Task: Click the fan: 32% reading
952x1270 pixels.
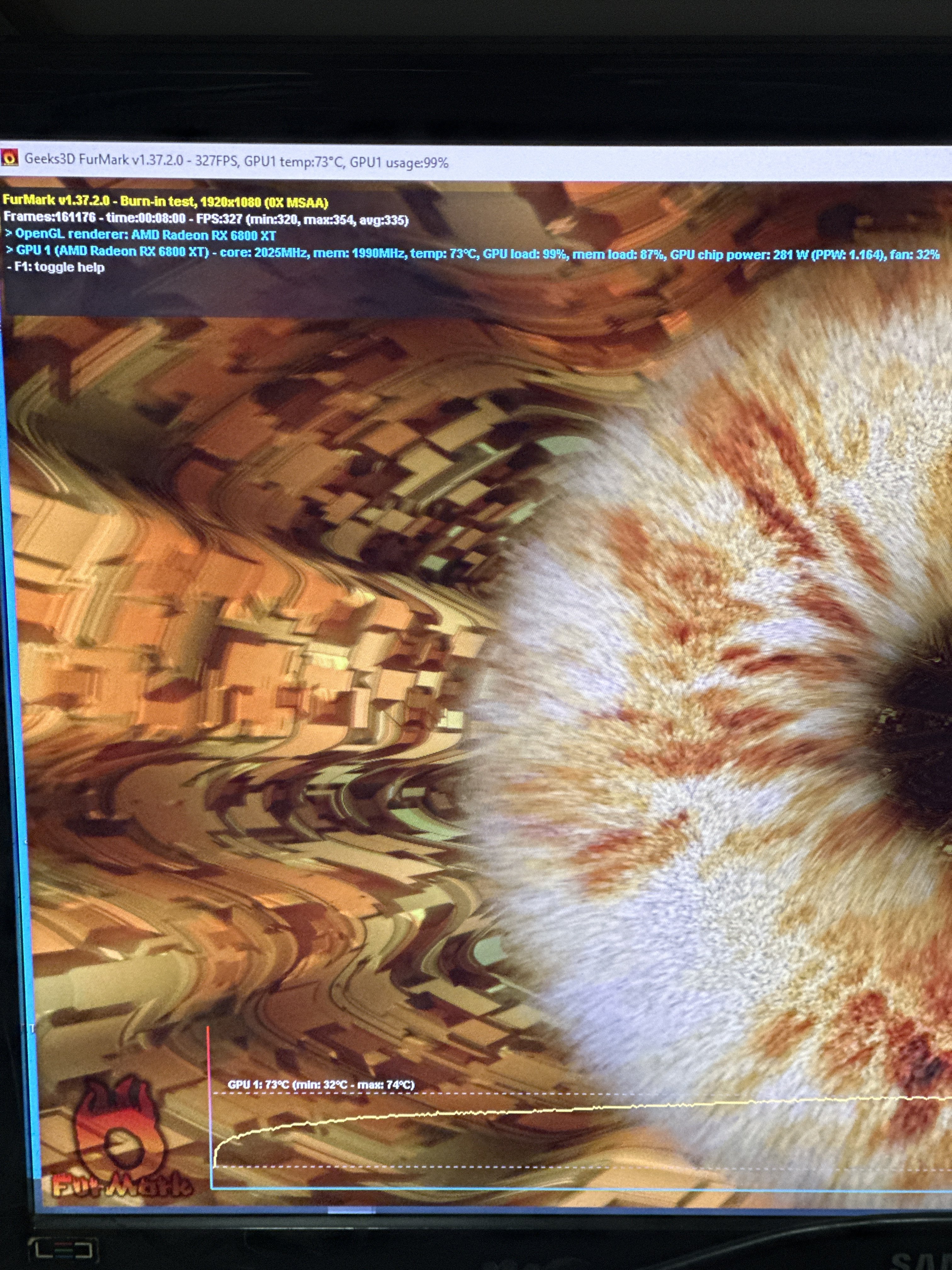Action: tap(915, 254)
